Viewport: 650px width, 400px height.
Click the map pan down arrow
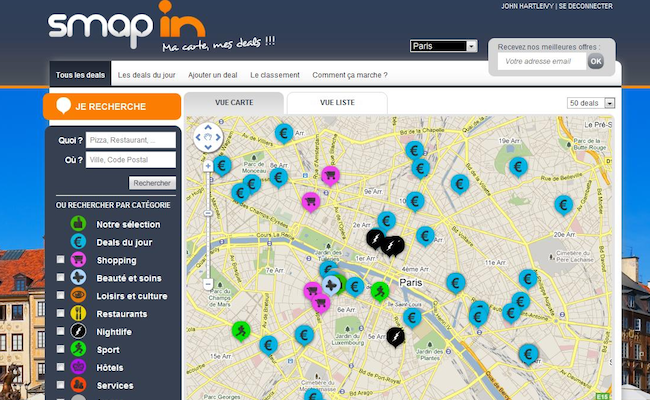[x=208, y=147]
